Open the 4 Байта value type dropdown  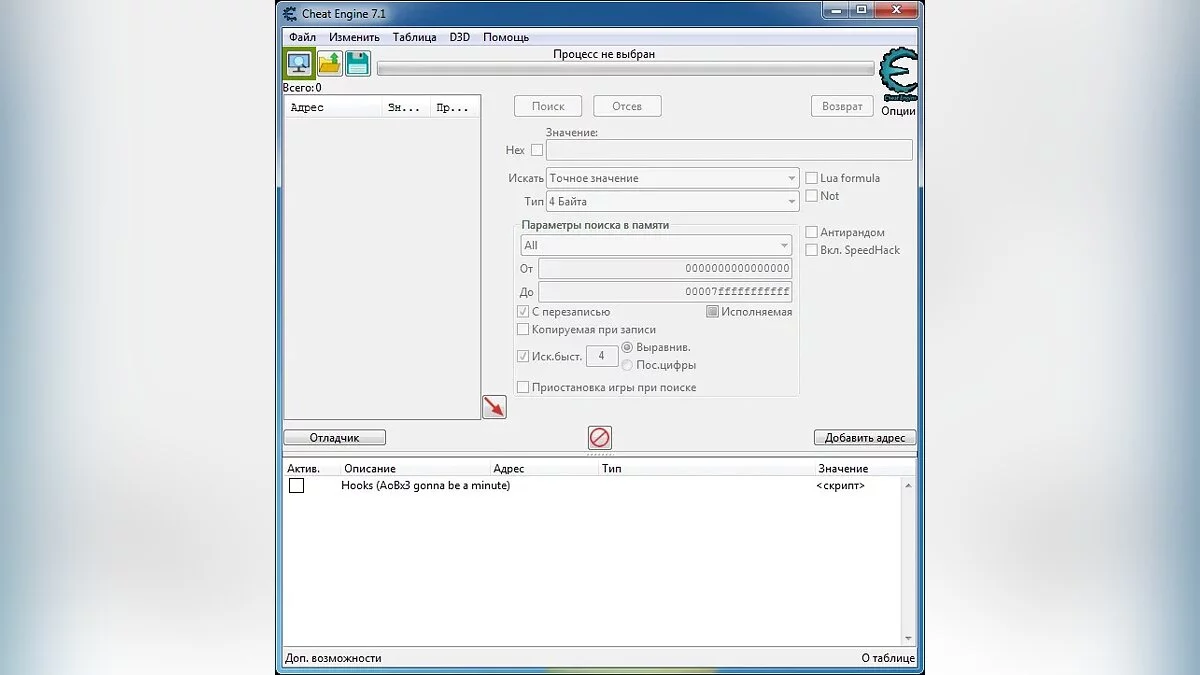672,202
